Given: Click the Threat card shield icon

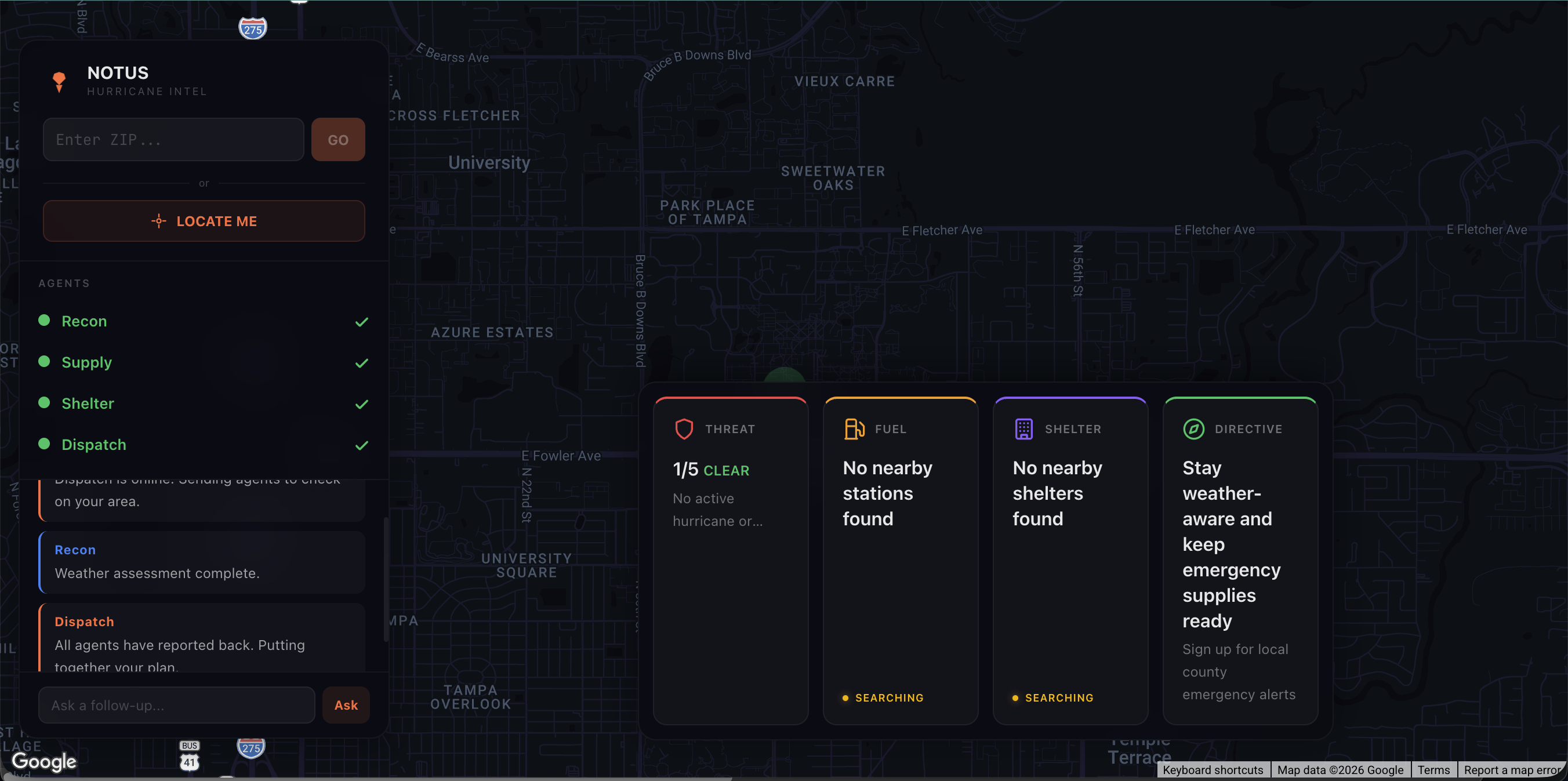Looking at the screenshot, I should click(x=684, y=428).
